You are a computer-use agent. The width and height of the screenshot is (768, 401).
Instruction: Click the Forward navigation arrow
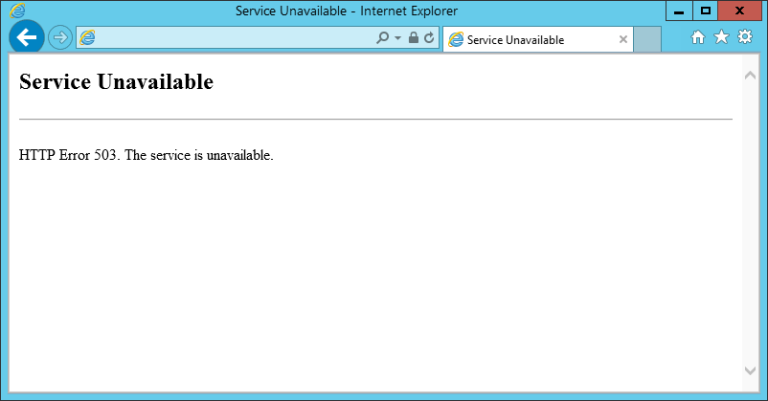click(x=60, y=38)
